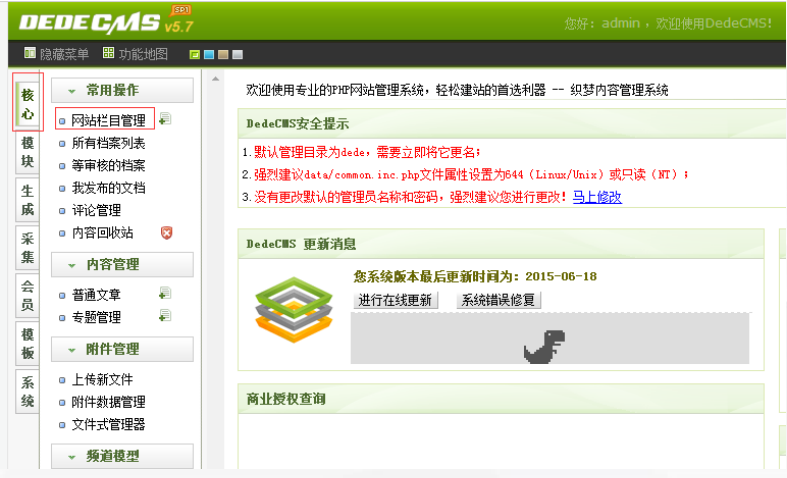This screenshot has width=787, height=478.
Task: Click 系统错误修复 button
Action: pyautogui.click(x=498, y=300)
